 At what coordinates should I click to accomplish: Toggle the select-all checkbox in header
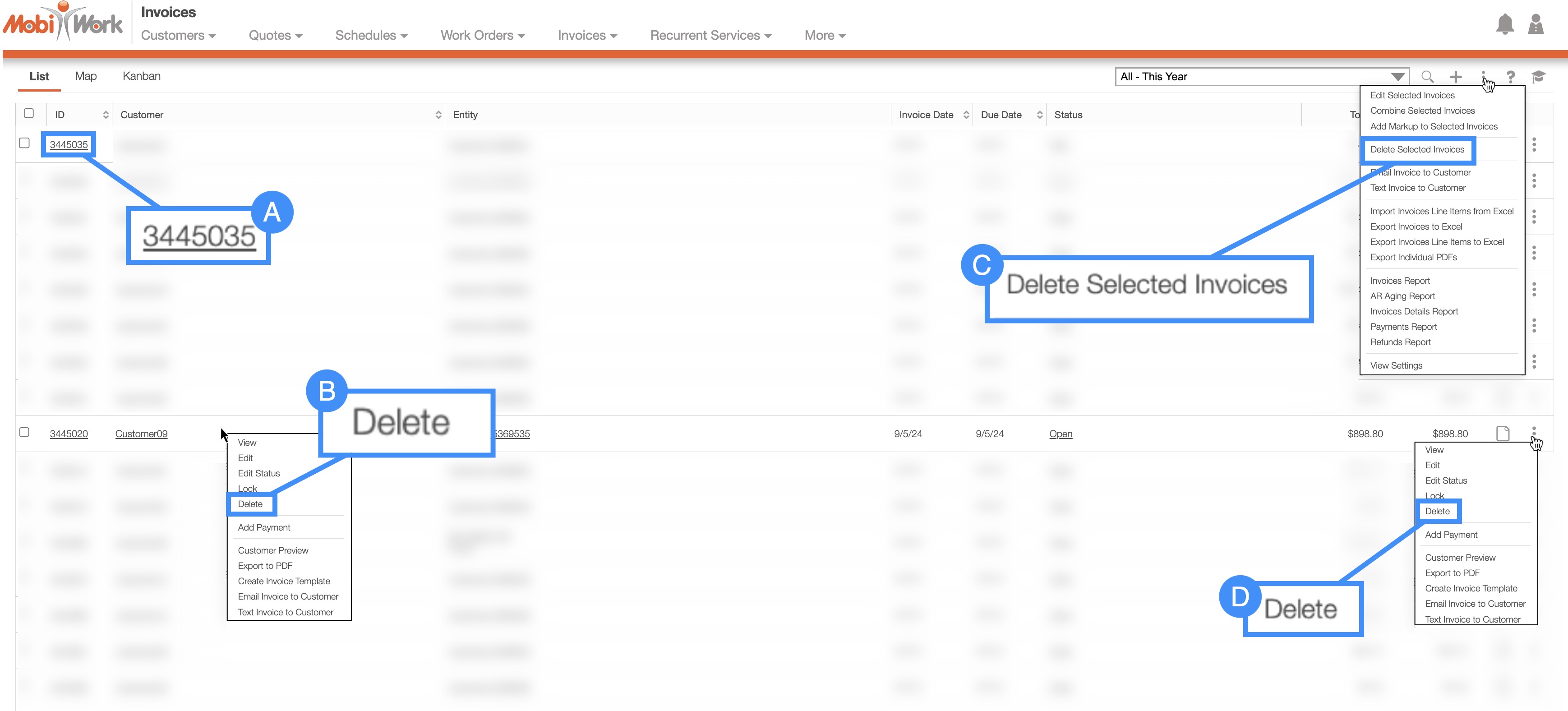[28, 113]
